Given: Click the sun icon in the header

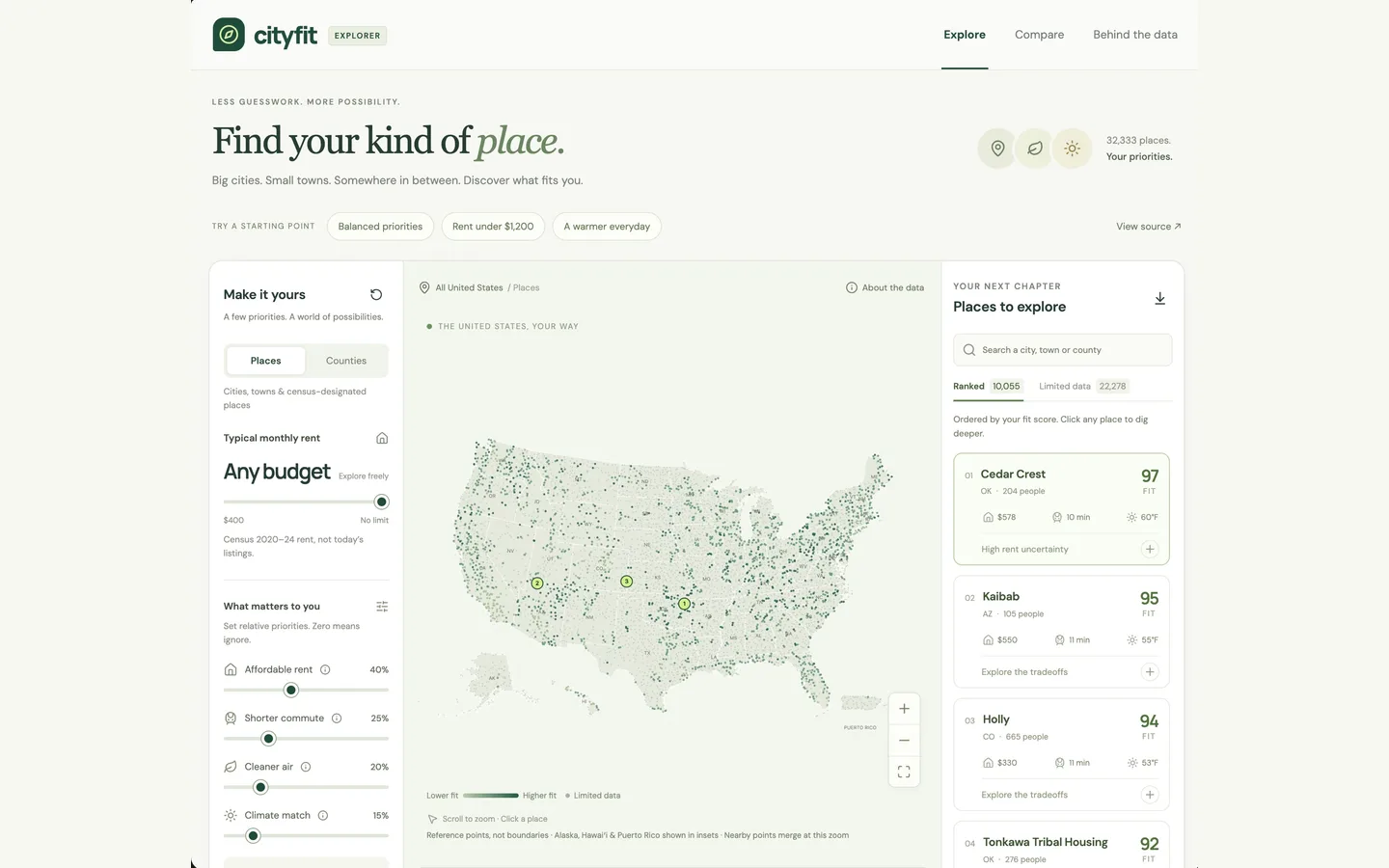Looking at the screenshot, I should [x=1072, y=149].
